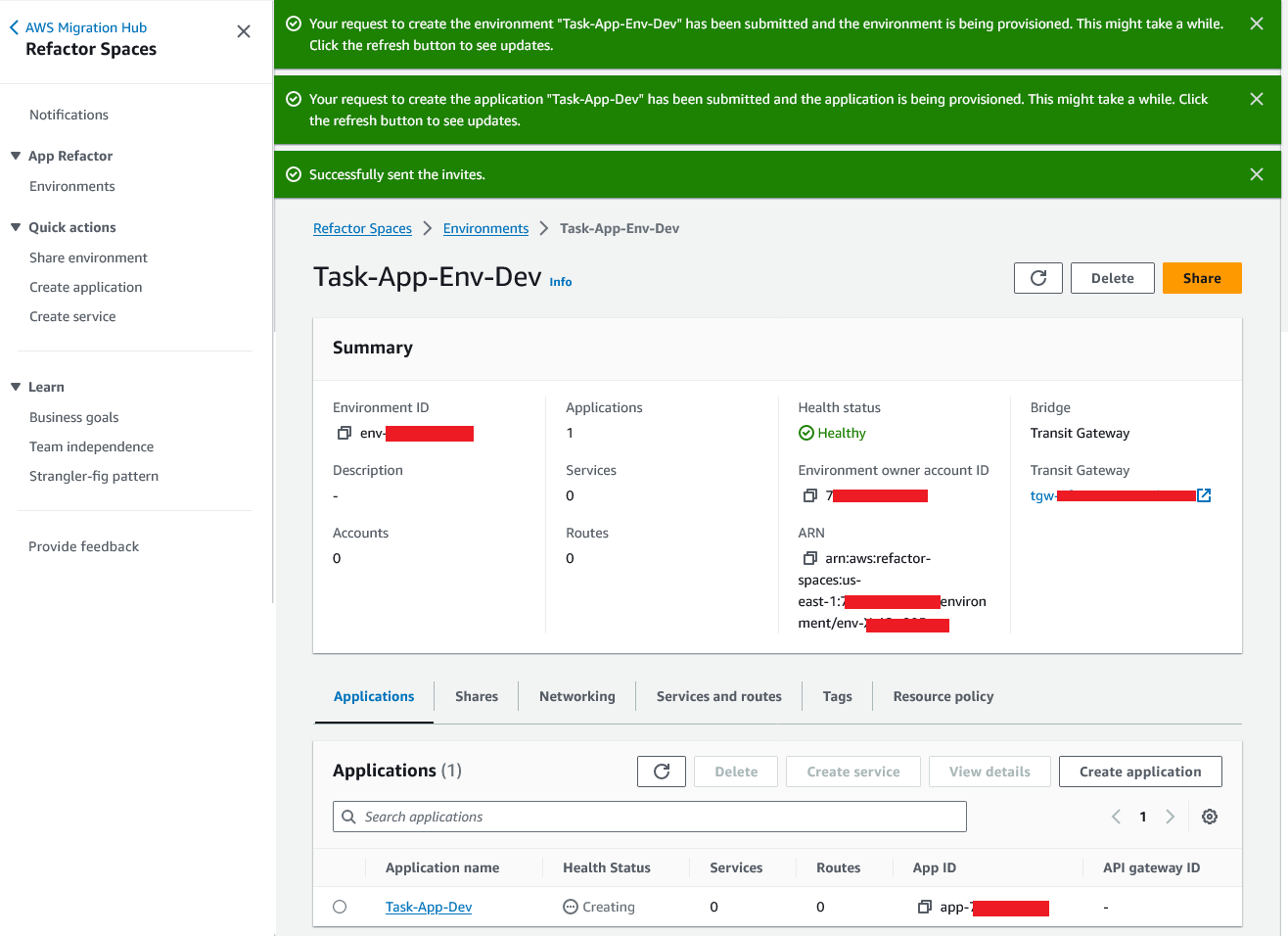
Task: Click the Healthy status checkmark icon
Action: [806, 433]
